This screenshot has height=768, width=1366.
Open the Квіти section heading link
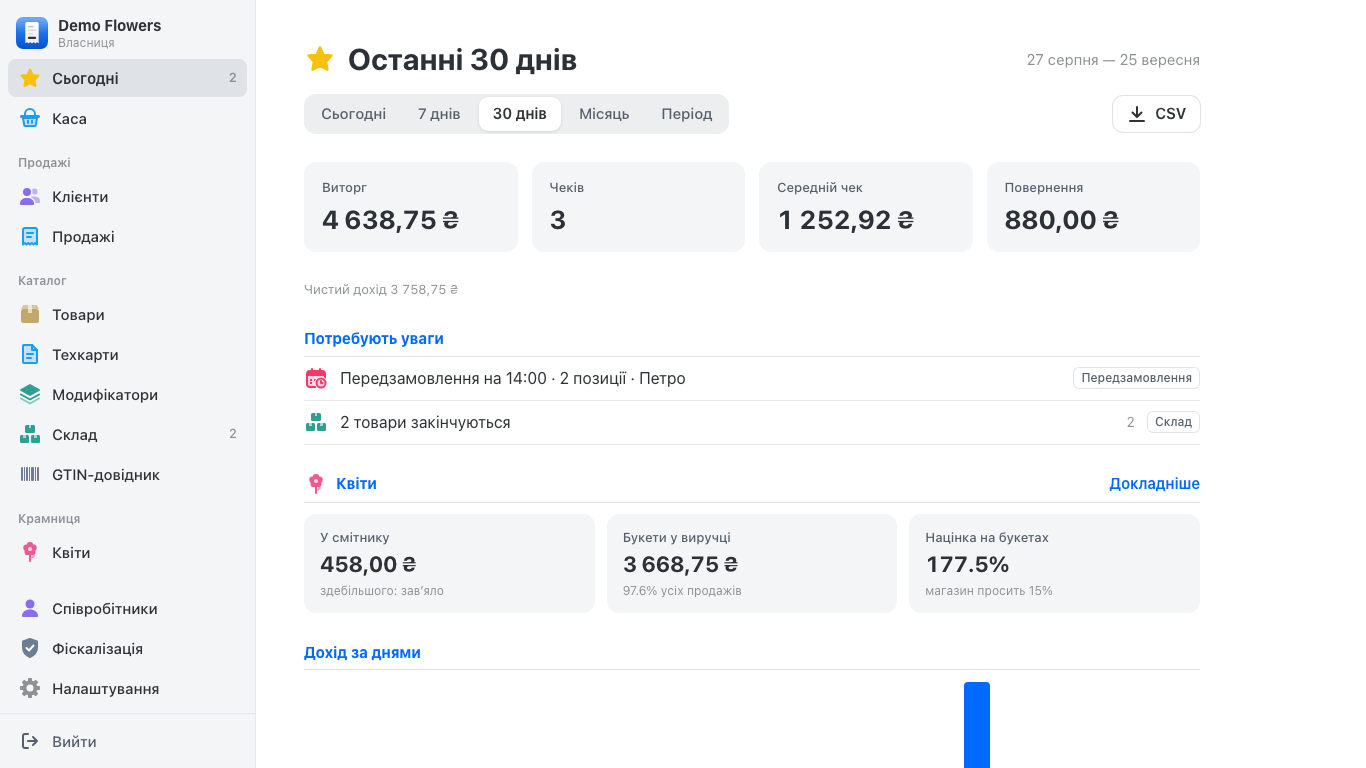click(356, 484)
